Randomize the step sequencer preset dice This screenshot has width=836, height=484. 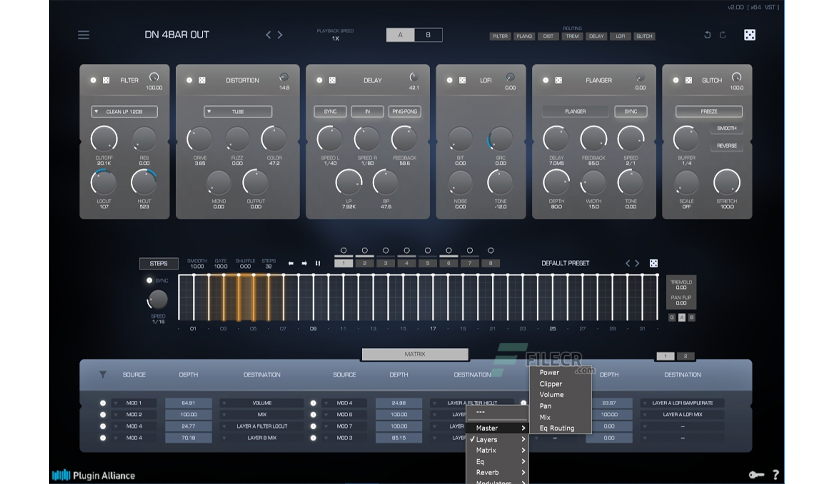click(x=654, y=263)
